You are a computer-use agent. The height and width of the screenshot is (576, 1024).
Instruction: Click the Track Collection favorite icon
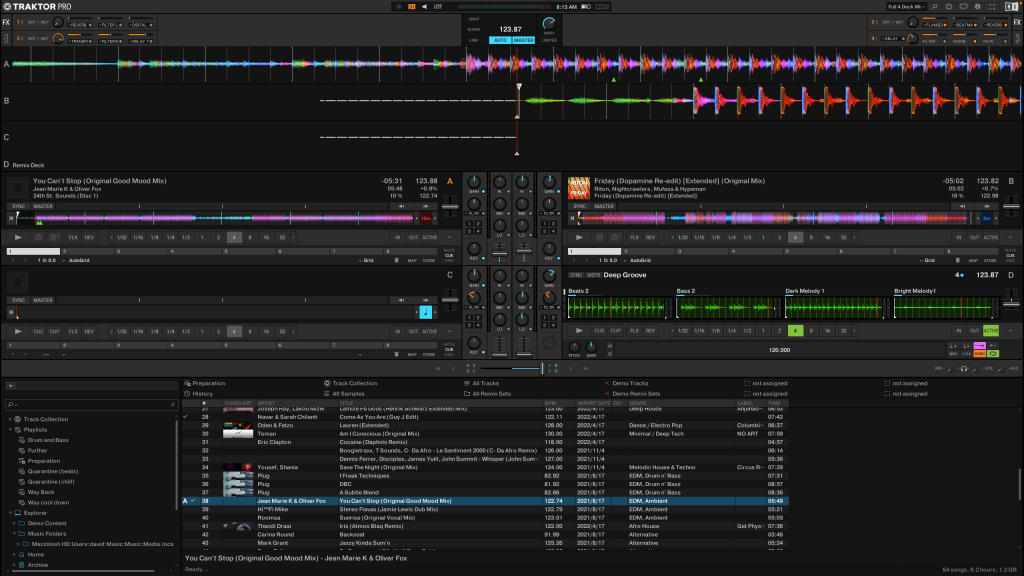[x=327, y=383]
